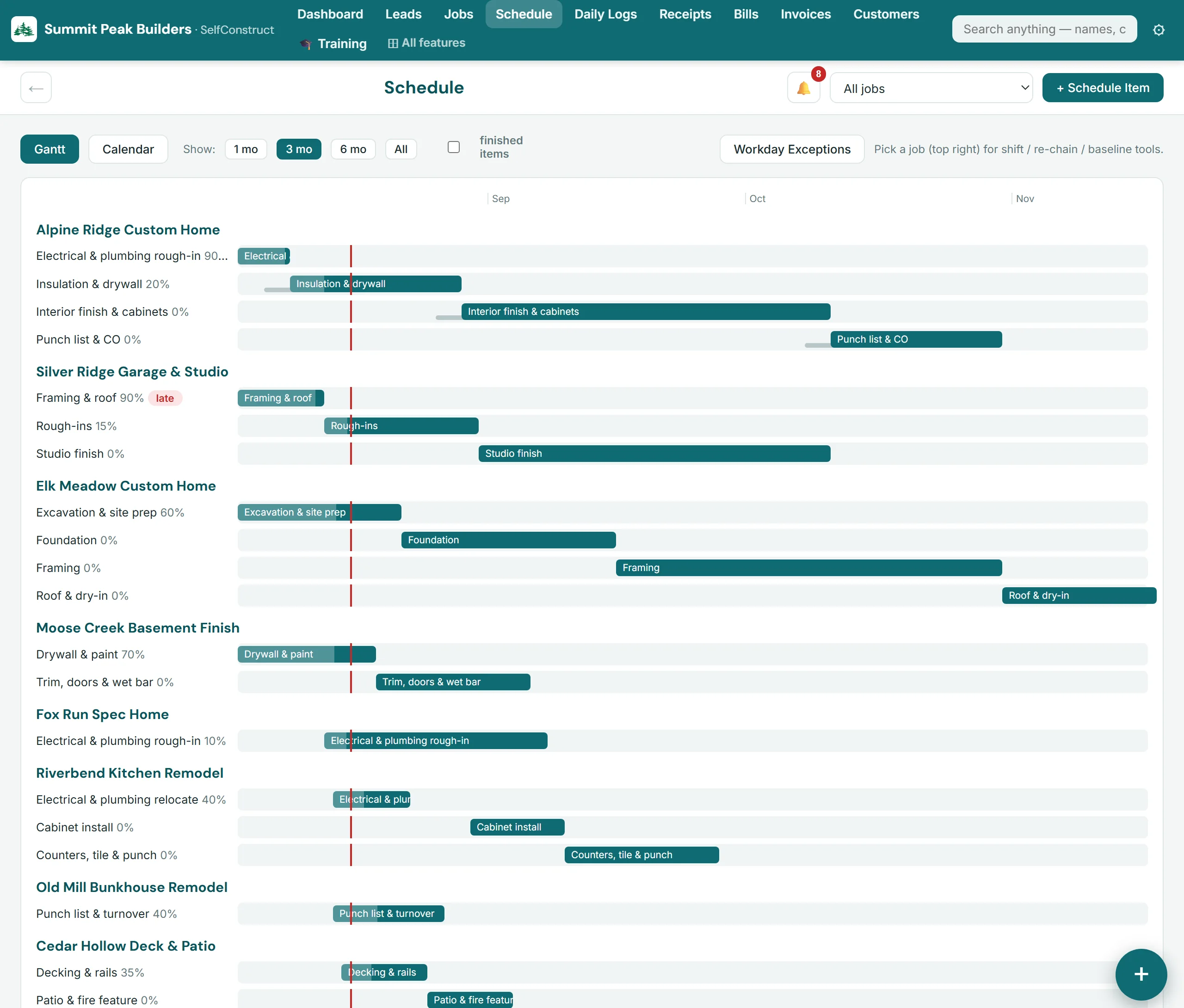Expand the All jobs dropdown

(931, 88)
